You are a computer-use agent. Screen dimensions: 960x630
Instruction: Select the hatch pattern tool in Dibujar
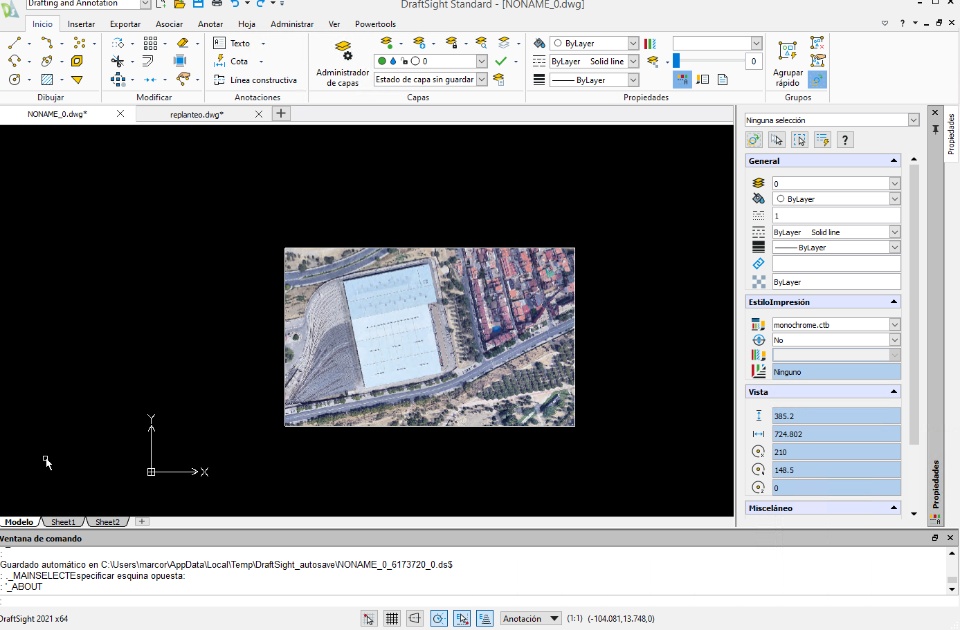tap(47, 80)
